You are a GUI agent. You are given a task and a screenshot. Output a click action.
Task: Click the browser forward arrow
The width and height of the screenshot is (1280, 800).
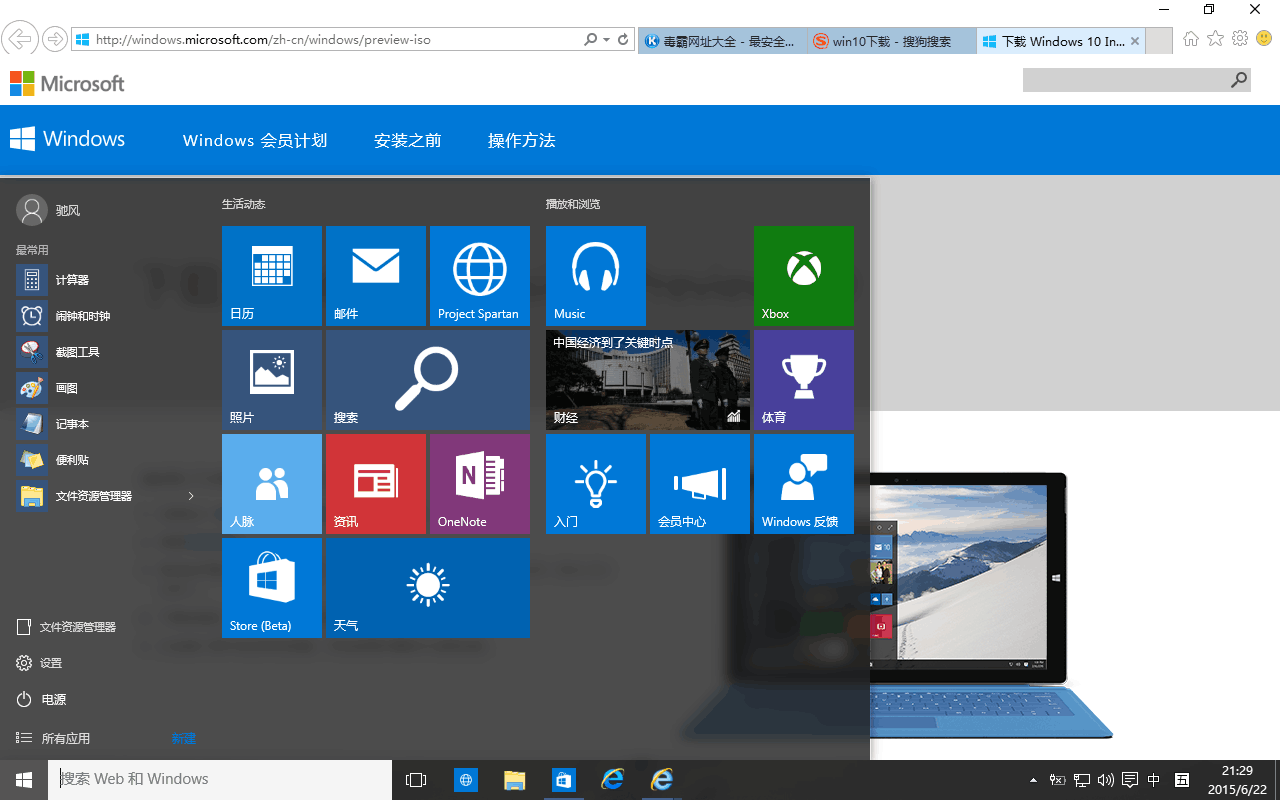point(55,40)
